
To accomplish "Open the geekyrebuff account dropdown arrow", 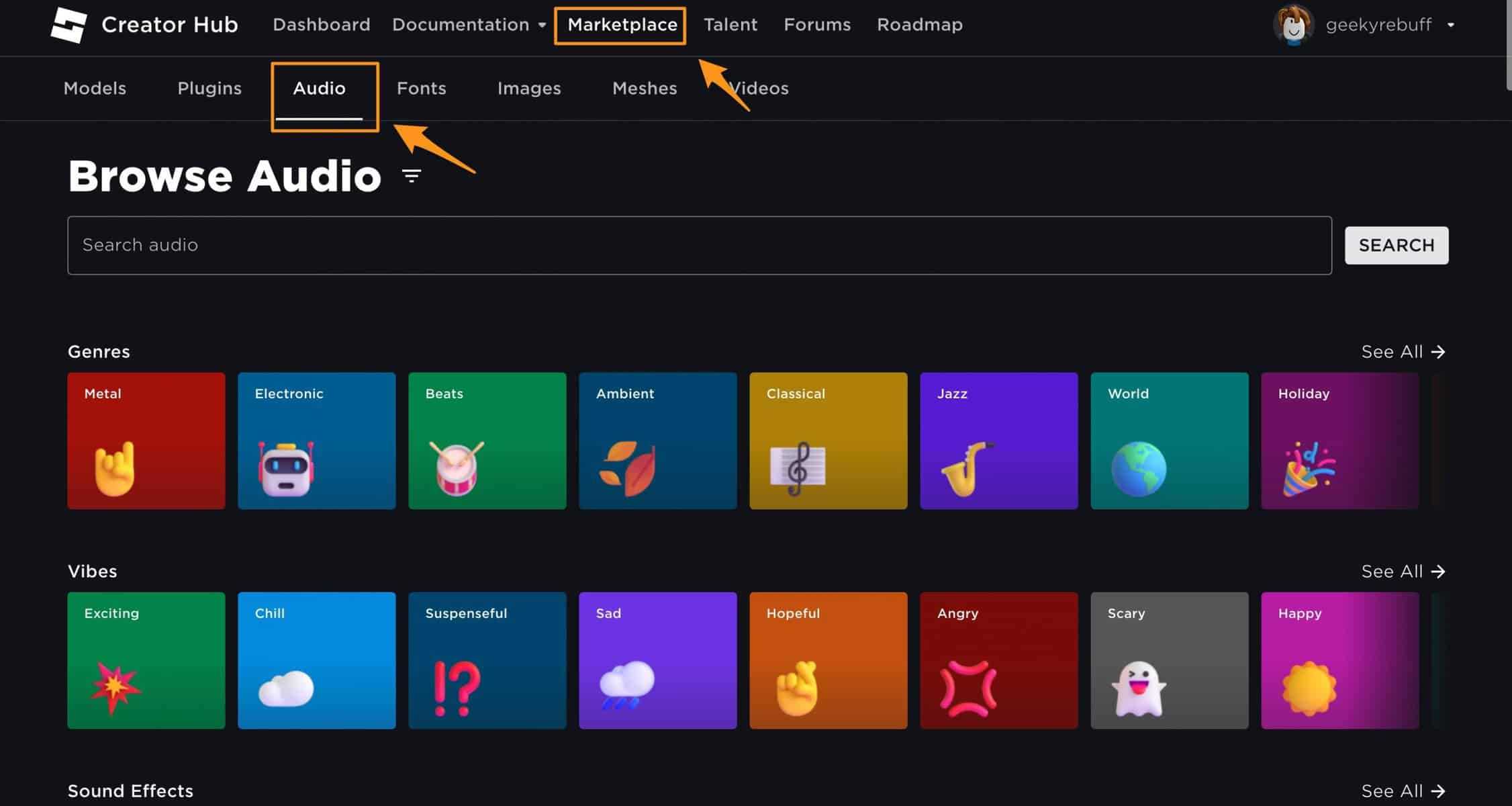I will coord(1451,25).
